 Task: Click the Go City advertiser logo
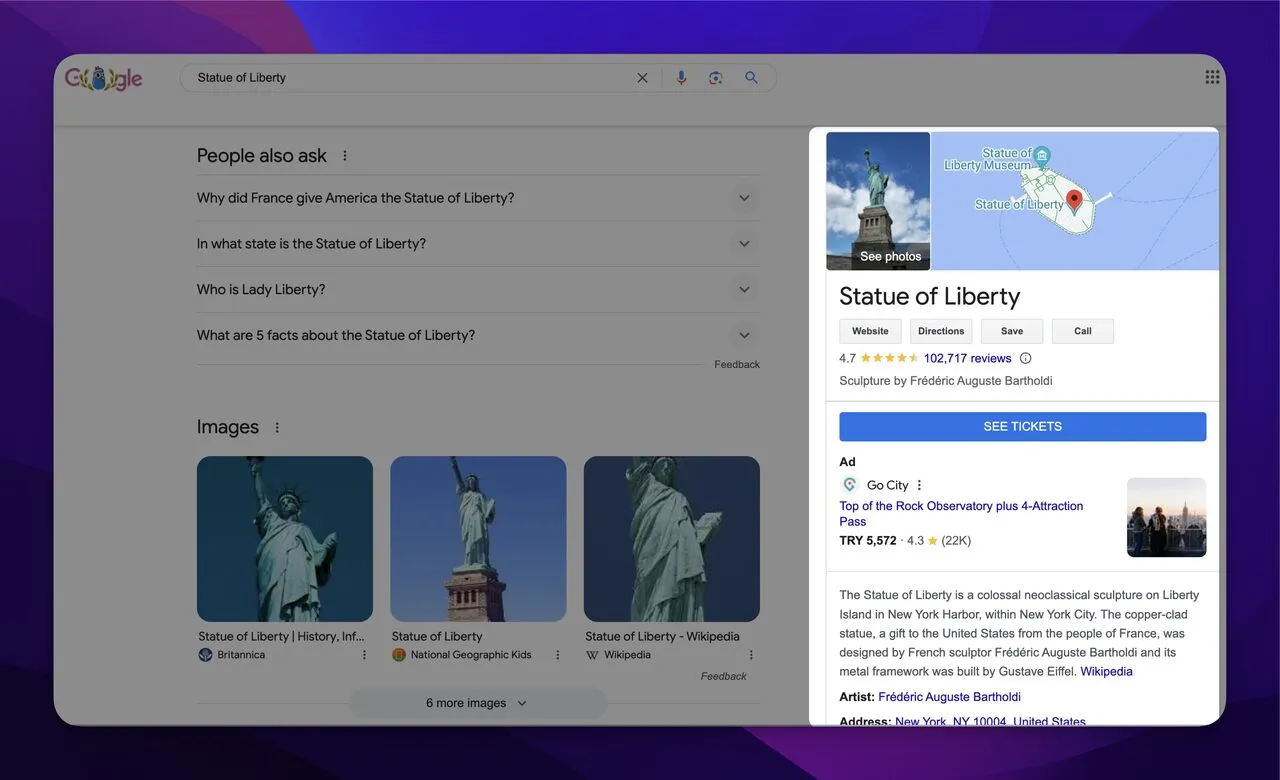850,485
